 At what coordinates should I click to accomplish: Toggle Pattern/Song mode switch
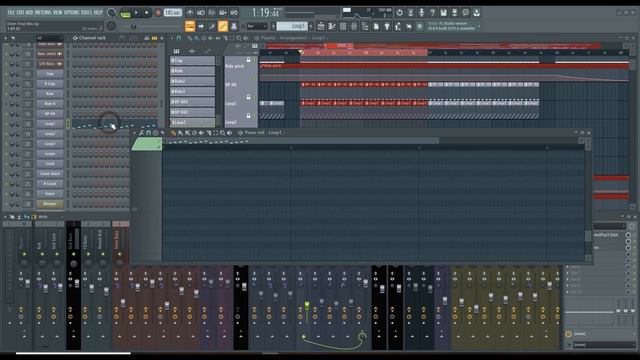pyautogui.click(x=125, y=14)
